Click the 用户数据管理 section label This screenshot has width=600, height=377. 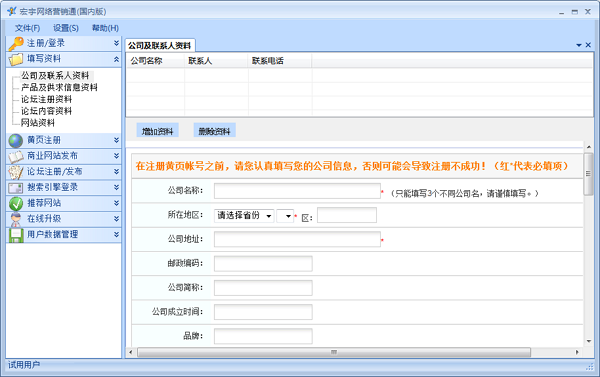tap(52, 234)
